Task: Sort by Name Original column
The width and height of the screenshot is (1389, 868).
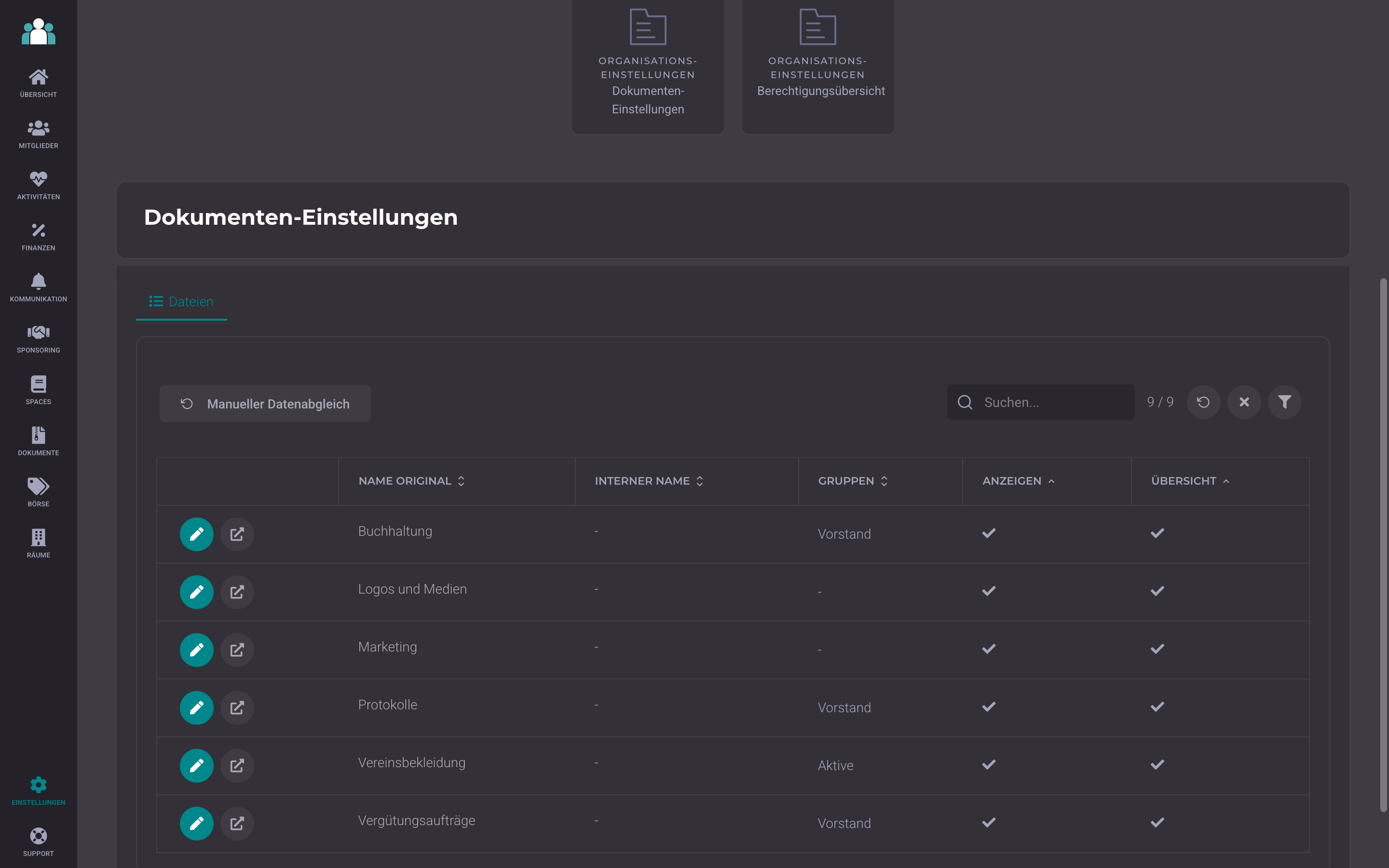Action: pos(411,481)
